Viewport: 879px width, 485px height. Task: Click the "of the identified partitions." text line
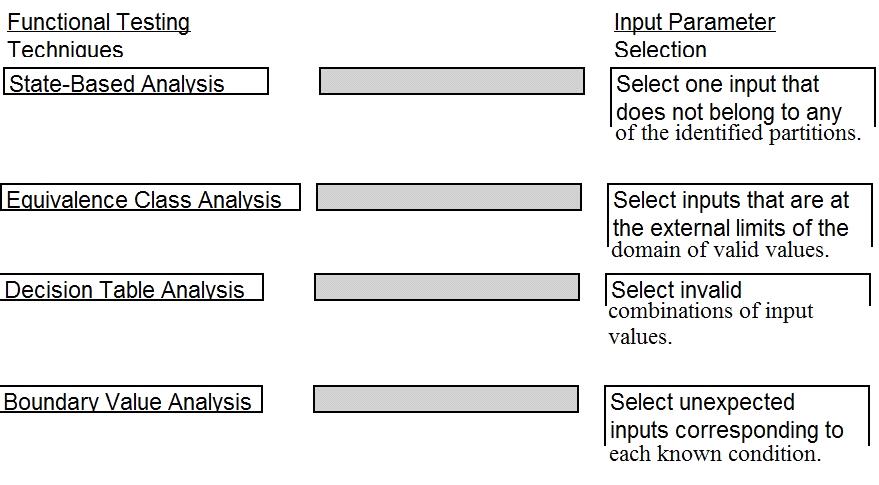738,133
